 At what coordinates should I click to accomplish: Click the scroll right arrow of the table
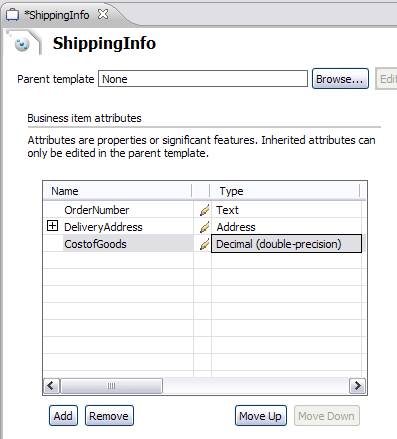(357, 386)
